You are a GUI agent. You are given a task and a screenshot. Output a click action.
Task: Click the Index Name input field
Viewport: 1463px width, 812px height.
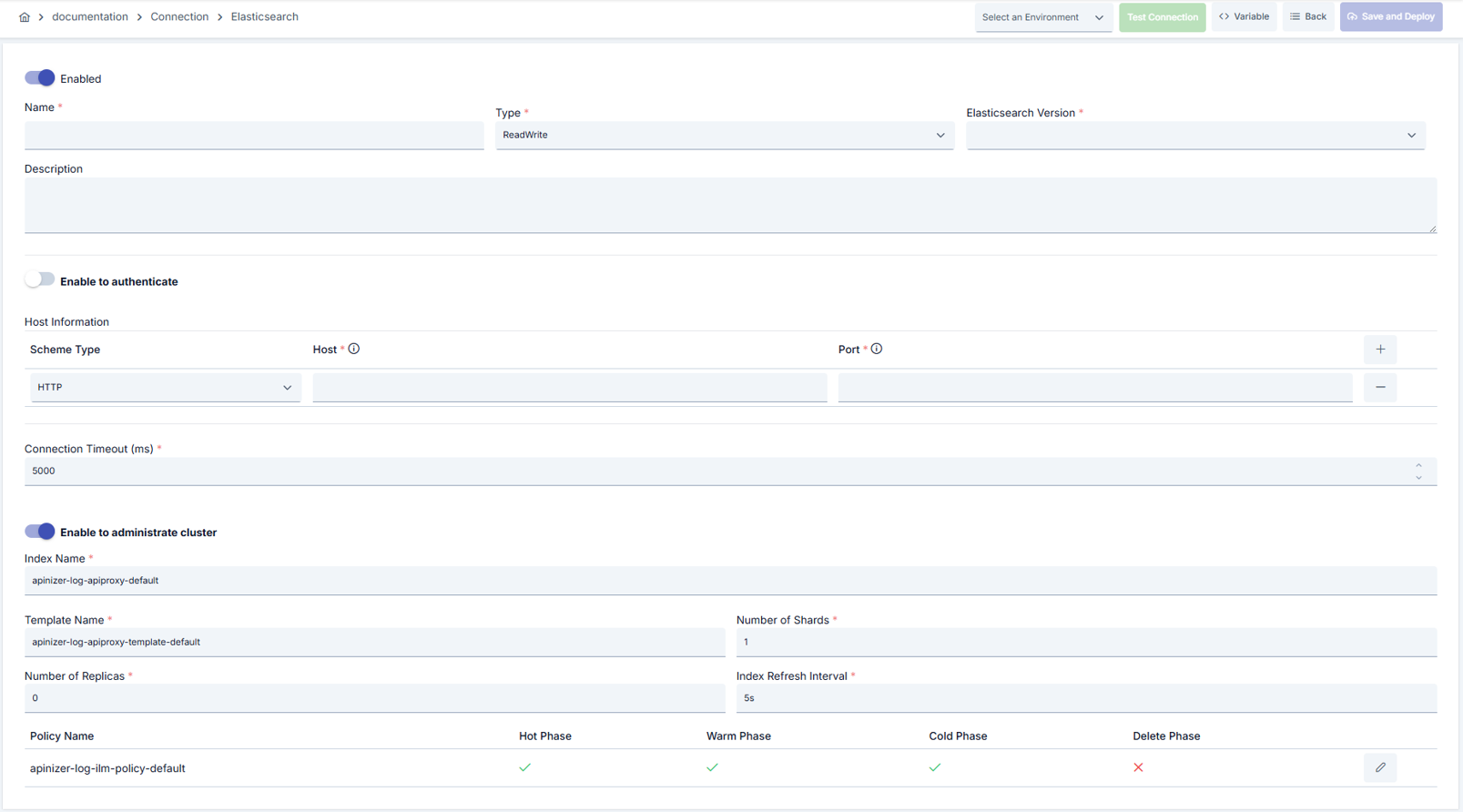[x=730, y=581]
